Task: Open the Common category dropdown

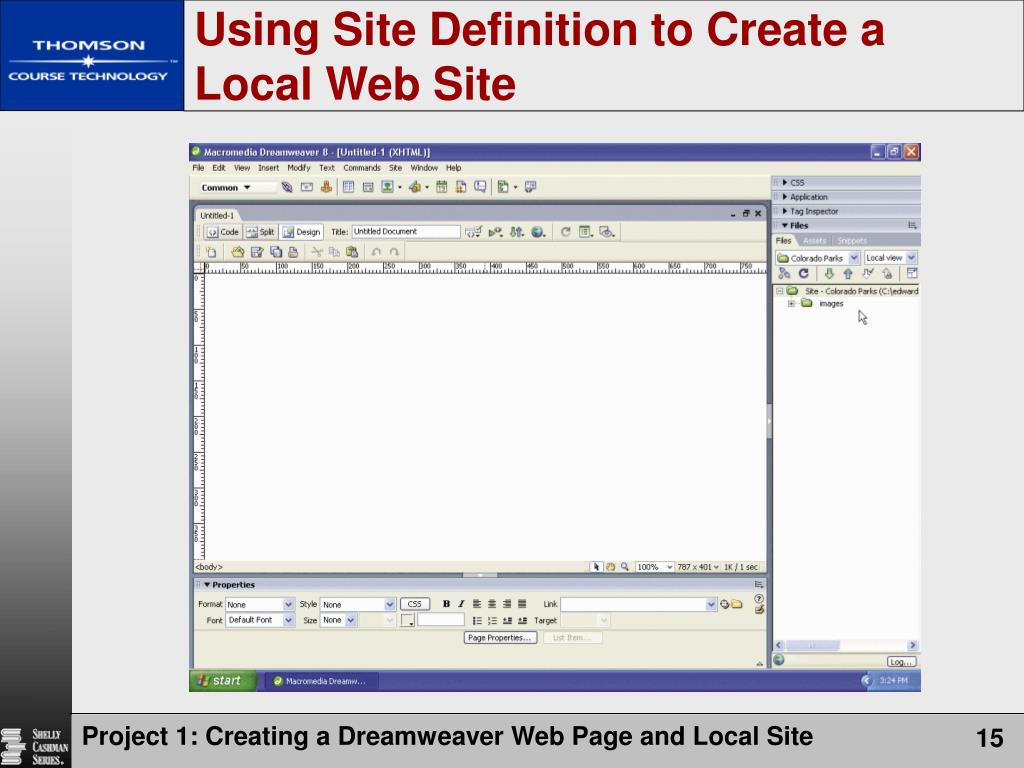Action: point(227,187)
